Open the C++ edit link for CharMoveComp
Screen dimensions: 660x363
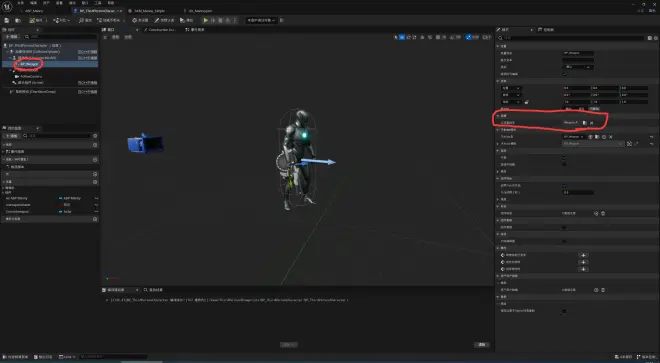88,91
